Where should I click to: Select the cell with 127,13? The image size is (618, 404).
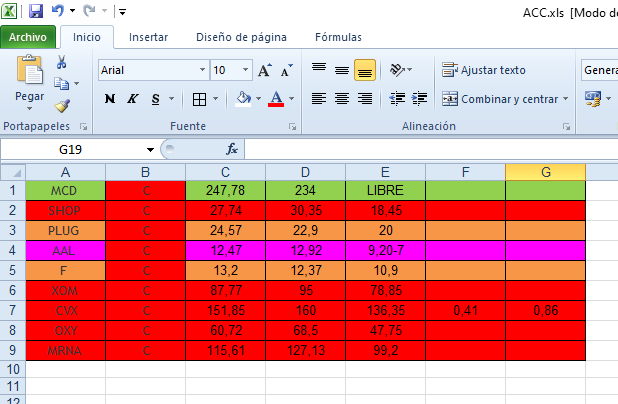tap(305, 350)
